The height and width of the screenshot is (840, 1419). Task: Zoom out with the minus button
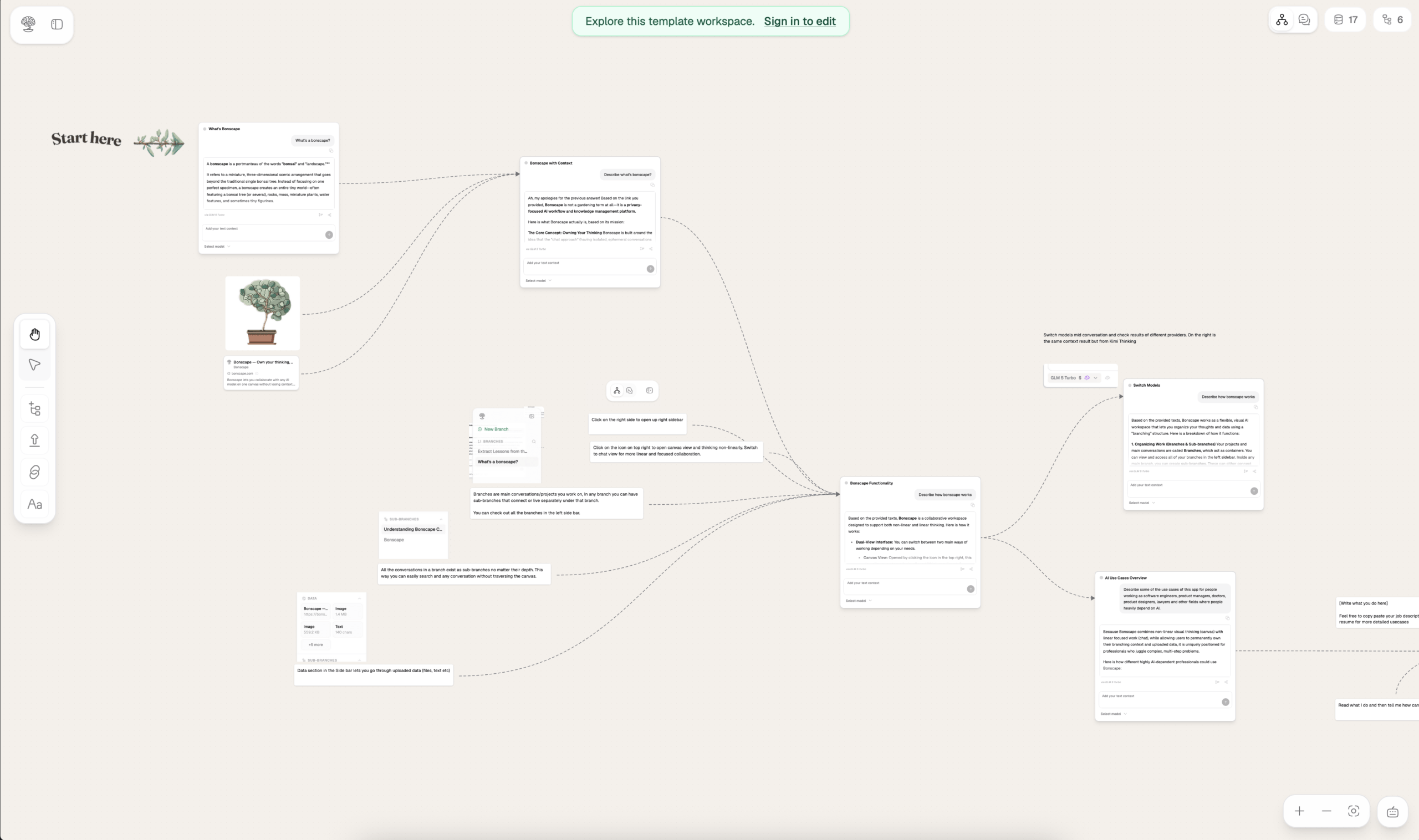coord(1326,811)
